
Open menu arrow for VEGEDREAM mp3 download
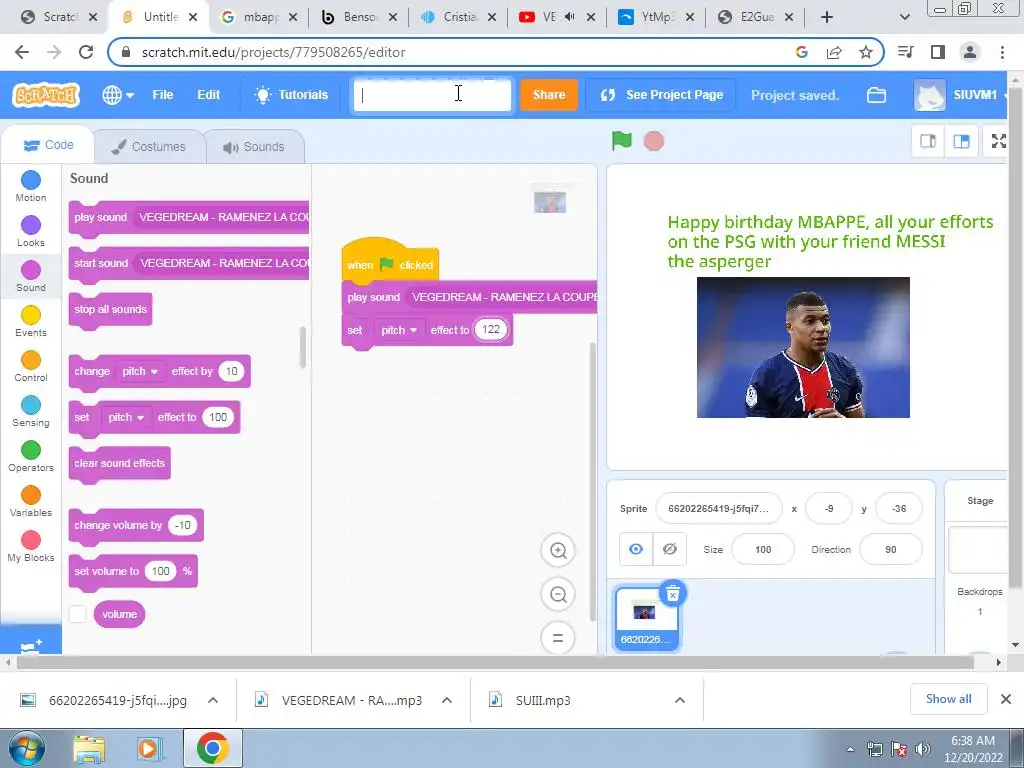447,700
